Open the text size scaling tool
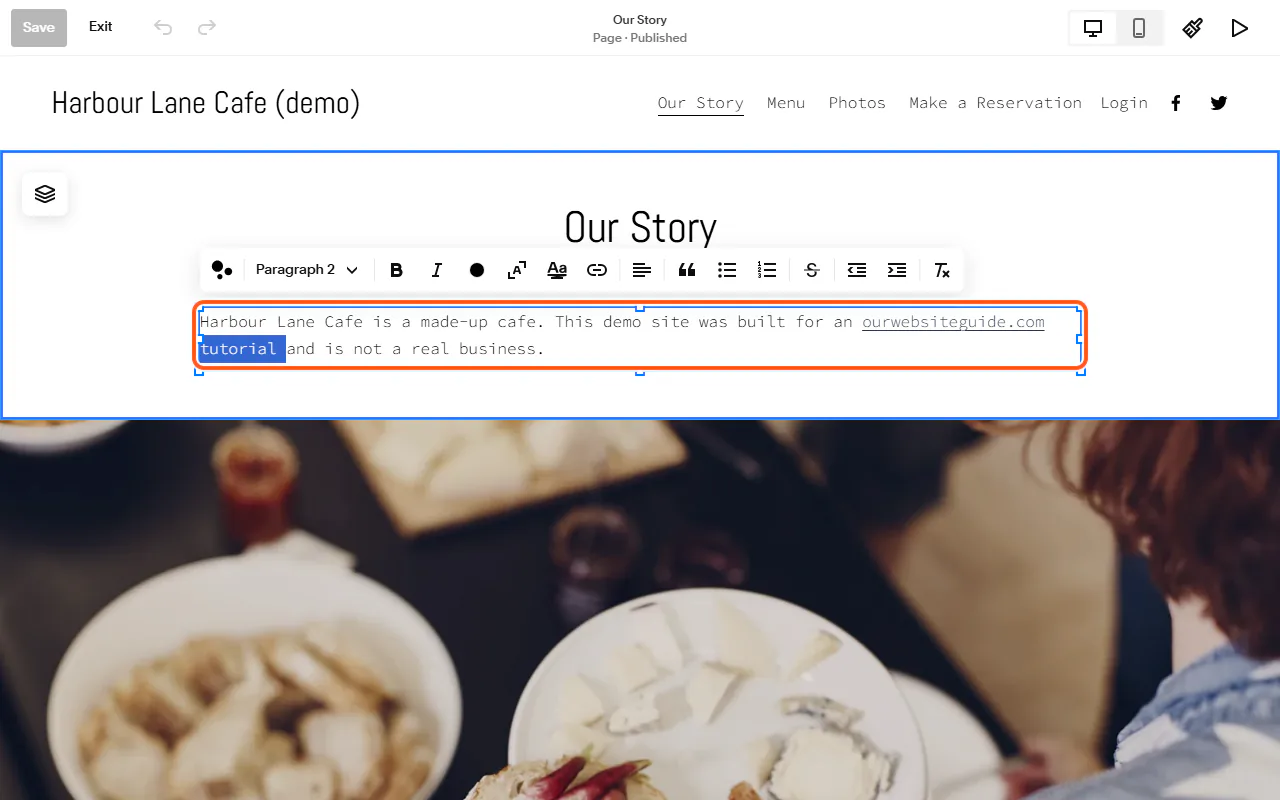The image size is (1280, 800). coord(517,270)
